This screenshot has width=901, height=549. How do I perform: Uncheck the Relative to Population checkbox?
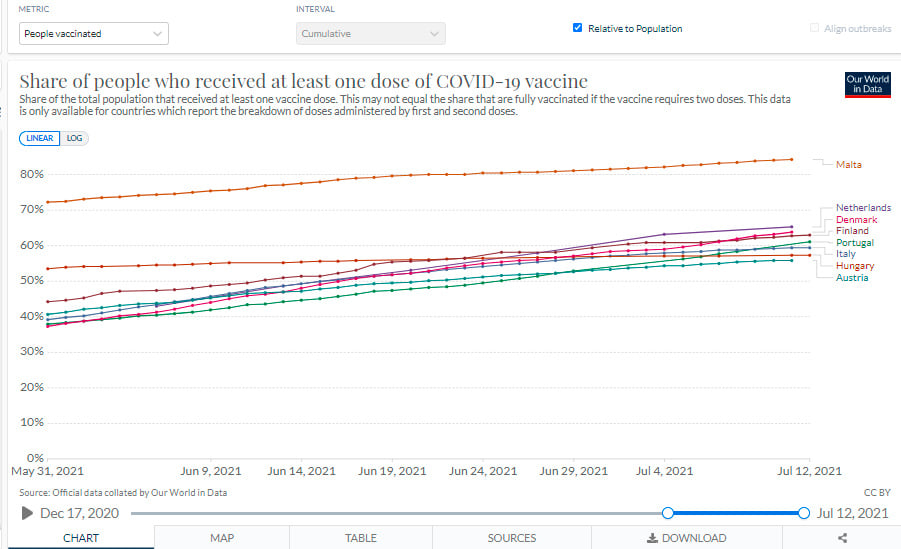coord(578,28)
